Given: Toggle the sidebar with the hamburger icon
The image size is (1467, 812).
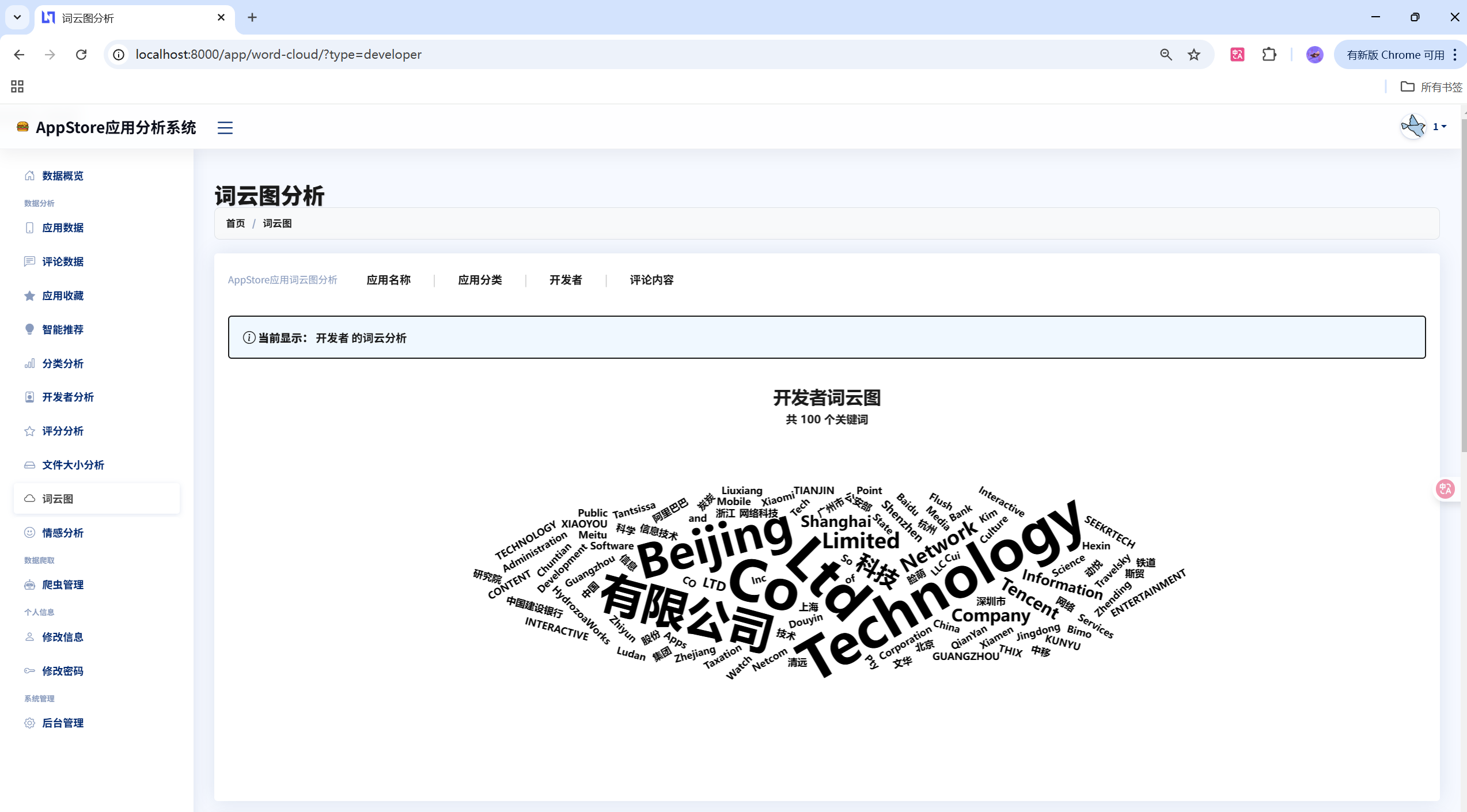Looking at the screenshot, I should tap(225, 127).
